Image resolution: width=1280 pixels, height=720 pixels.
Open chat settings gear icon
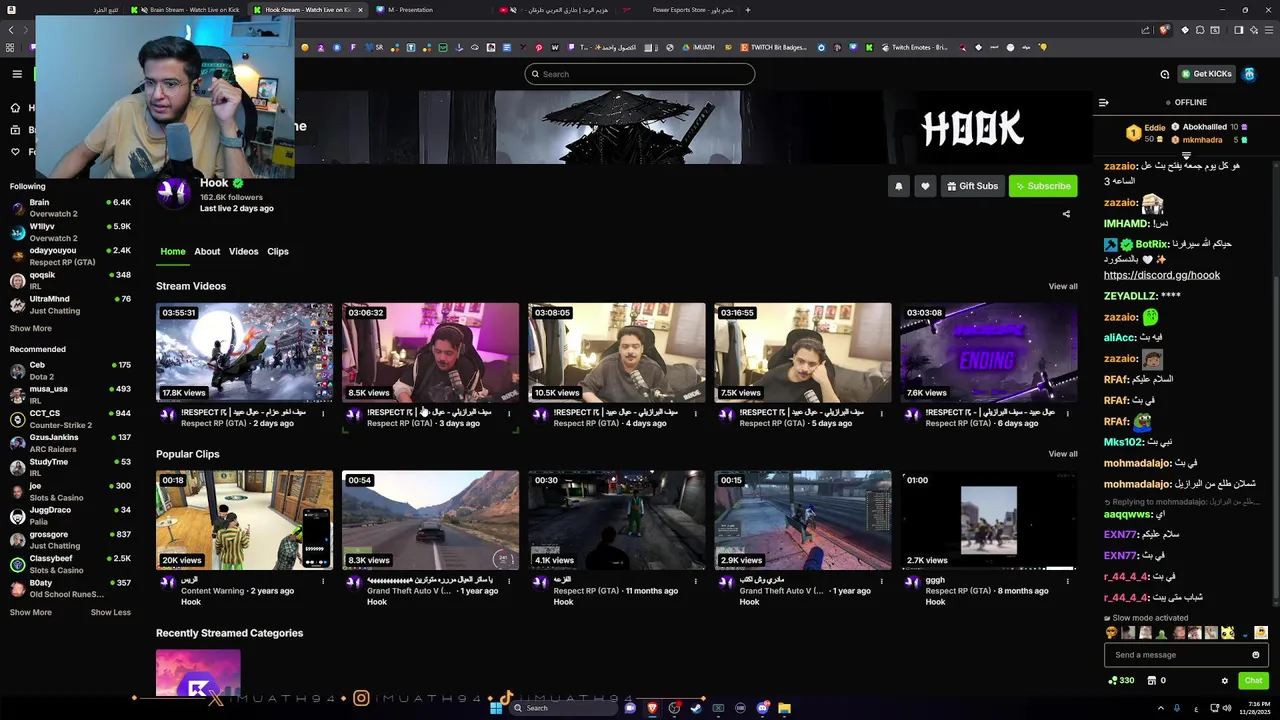[x=1224, y=681]
